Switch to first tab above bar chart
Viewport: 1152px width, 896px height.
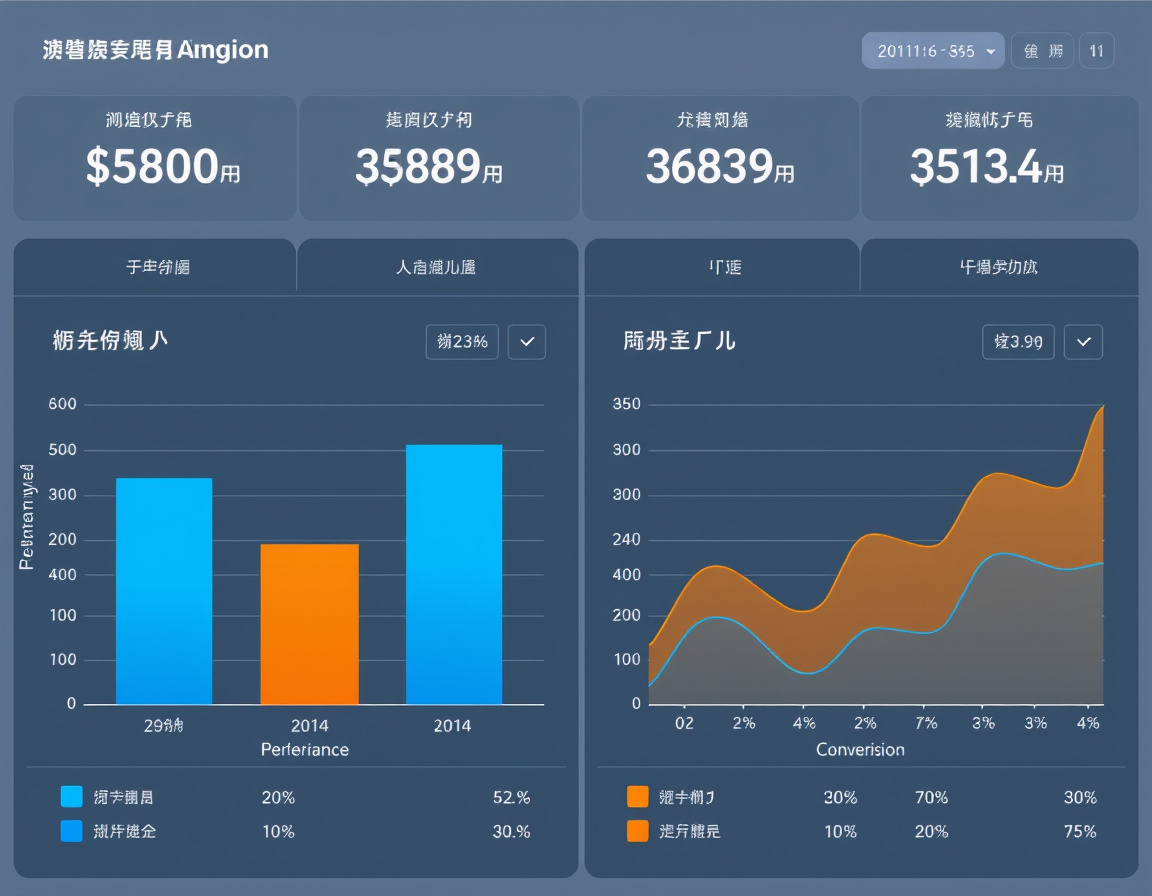(155, 267)
